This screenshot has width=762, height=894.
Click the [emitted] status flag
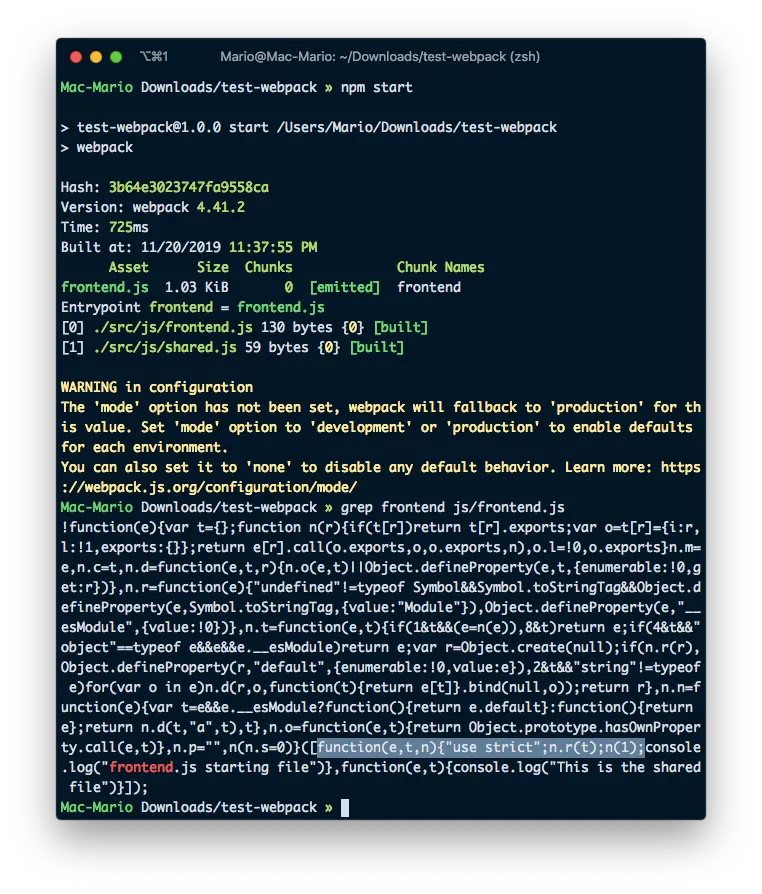[x=344, y=287]
